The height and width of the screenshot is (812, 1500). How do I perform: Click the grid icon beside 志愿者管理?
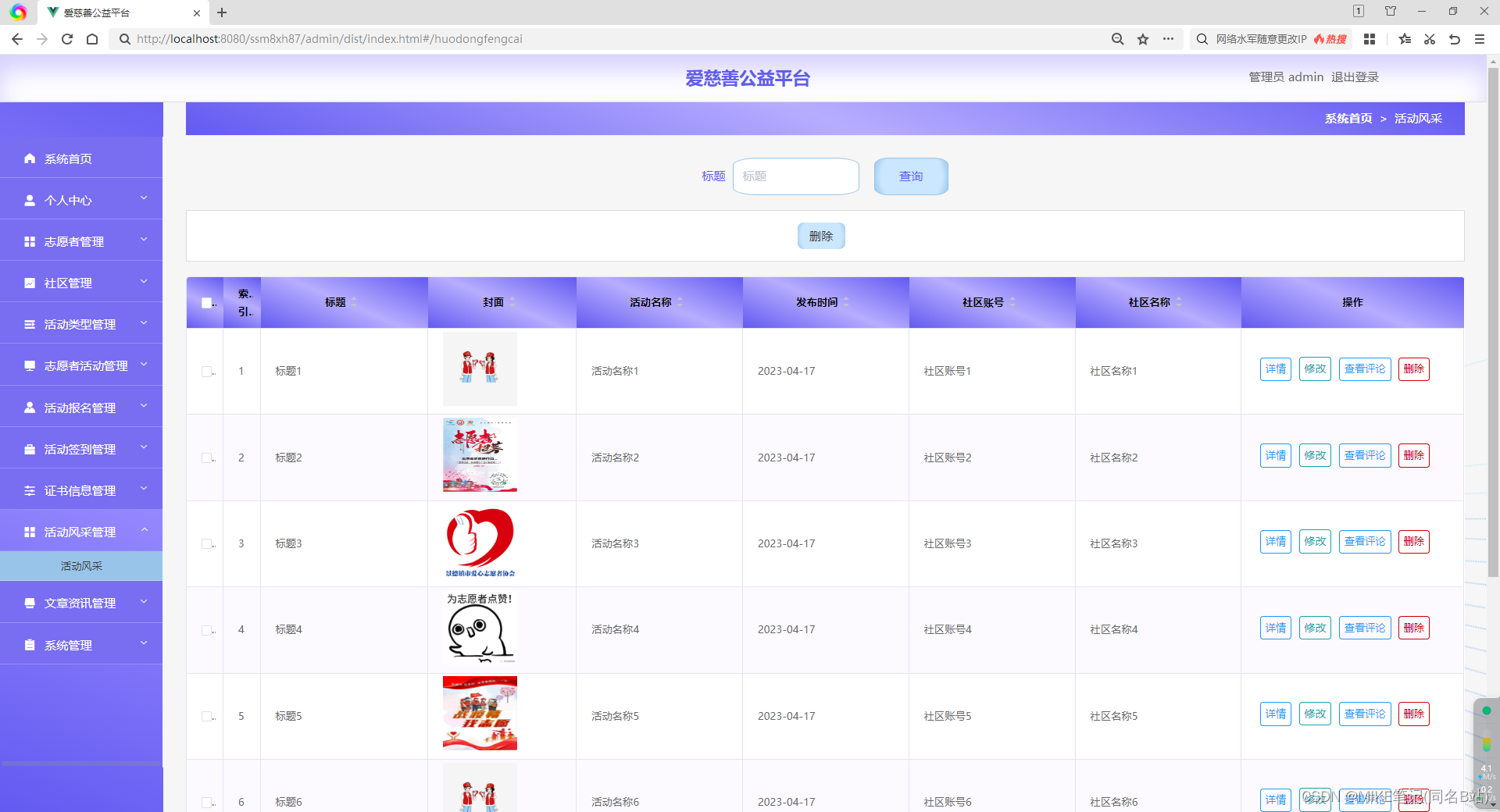[30, 241]
